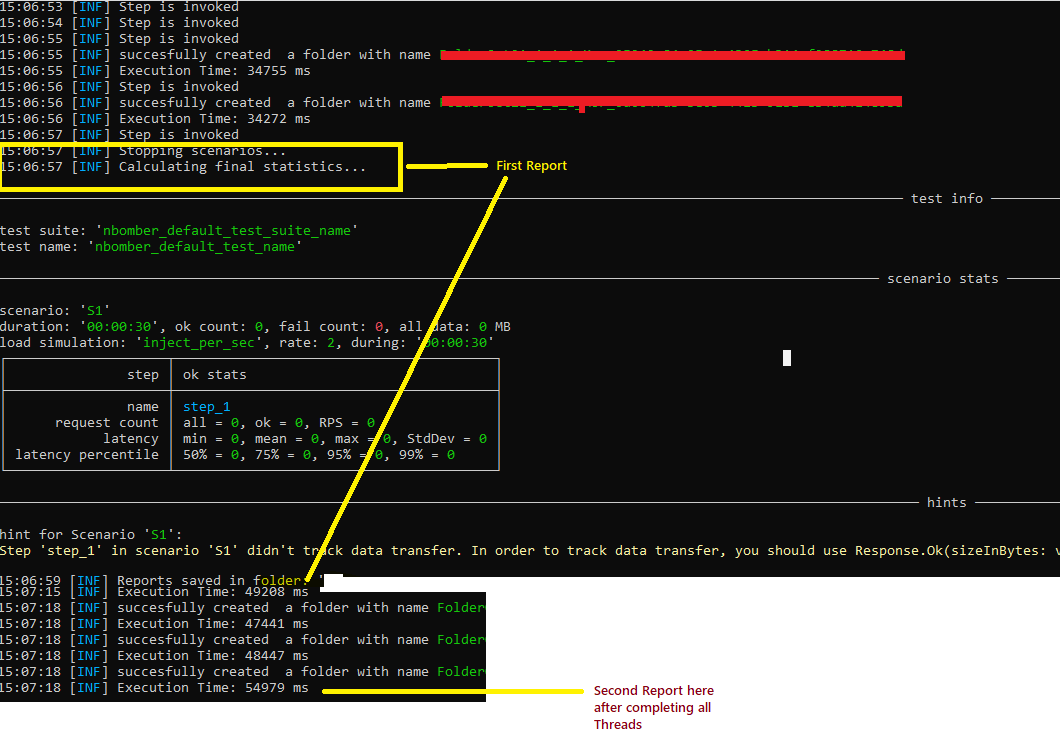Click the white terminal cursor block
This screenshot has height=739, width=1060.
[x=786, y=357]
